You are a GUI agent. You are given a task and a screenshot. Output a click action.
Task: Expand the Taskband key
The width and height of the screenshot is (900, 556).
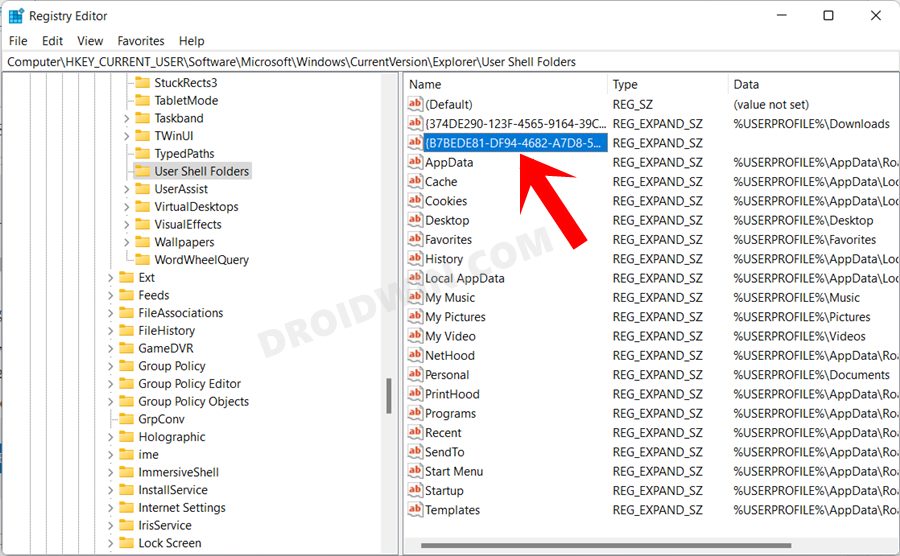[x=126, y=118]
